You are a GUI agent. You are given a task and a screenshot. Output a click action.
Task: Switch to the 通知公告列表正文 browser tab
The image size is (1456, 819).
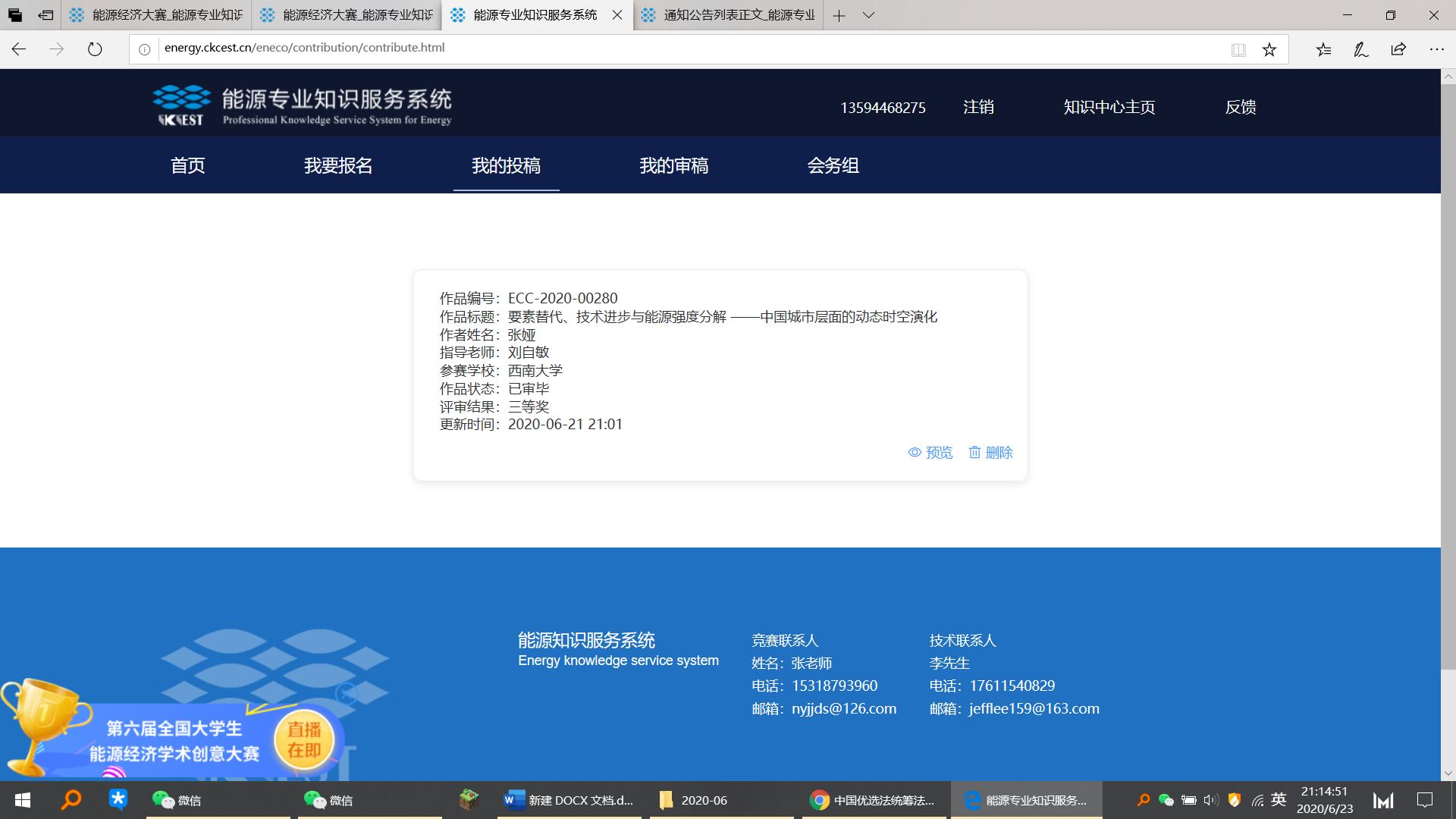728,15
